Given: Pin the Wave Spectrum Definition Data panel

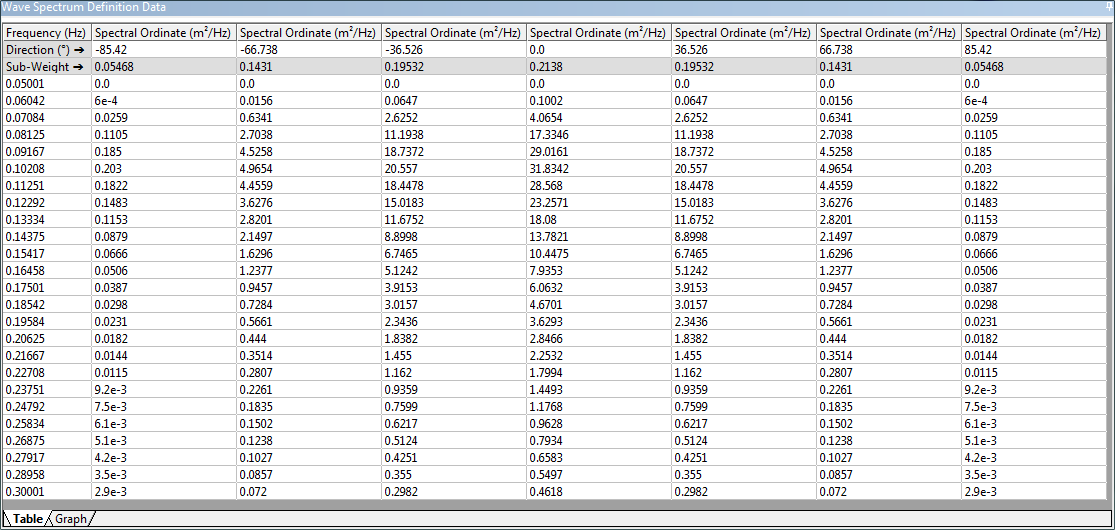Looking at the screenshot, I should [x=1109, y=6].
